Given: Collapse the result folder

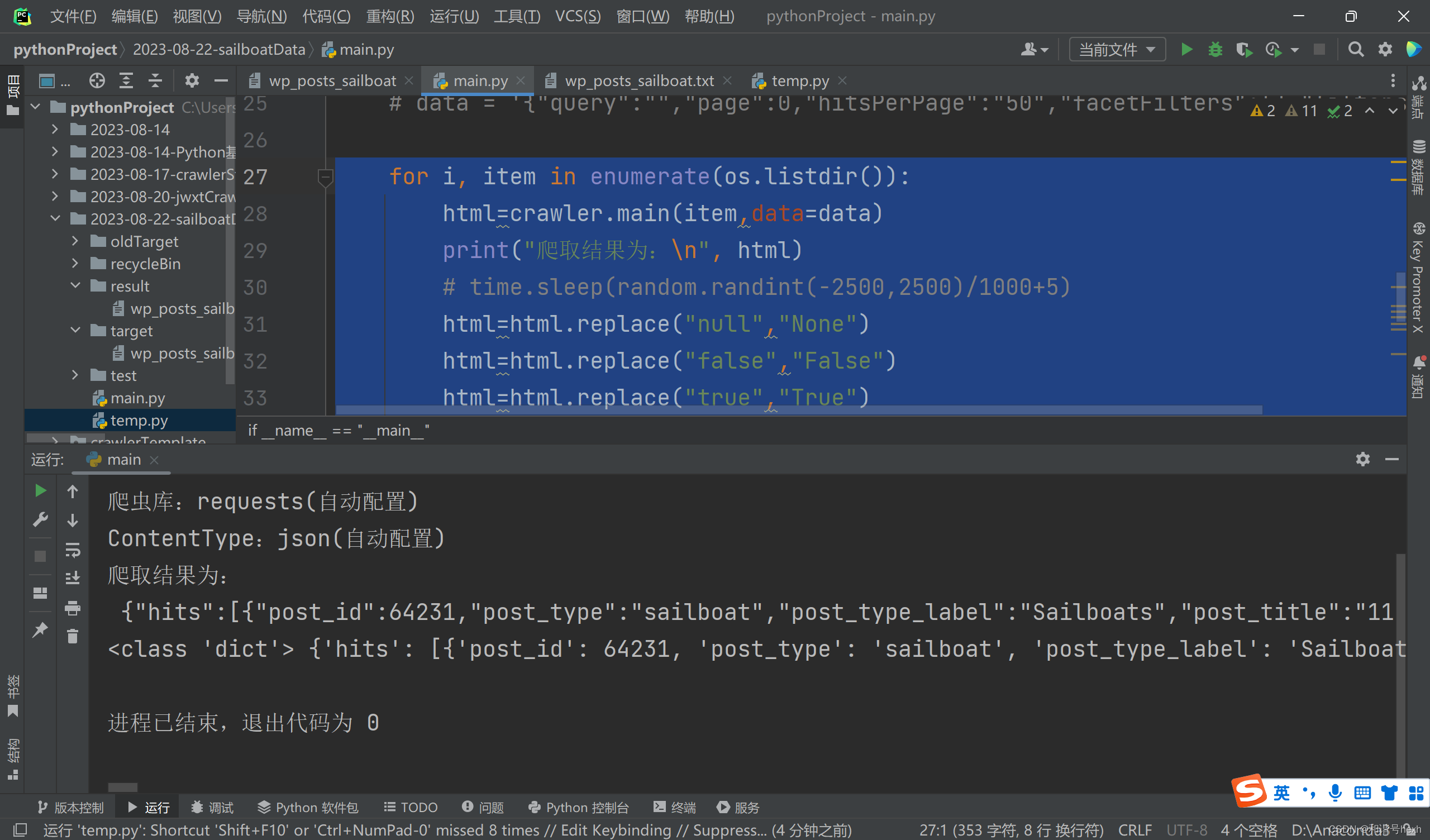Looking at the screenshot, I should coord(75,285).
